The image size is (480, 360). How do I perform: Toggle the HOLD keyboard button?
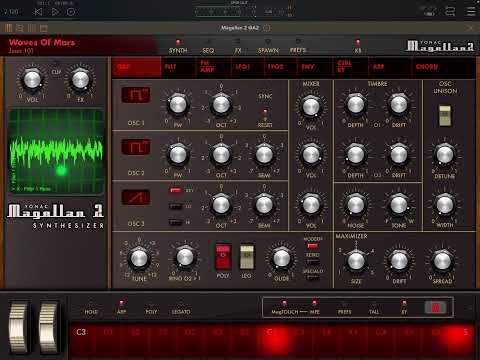pyautogui.click(x=91, y=308)
